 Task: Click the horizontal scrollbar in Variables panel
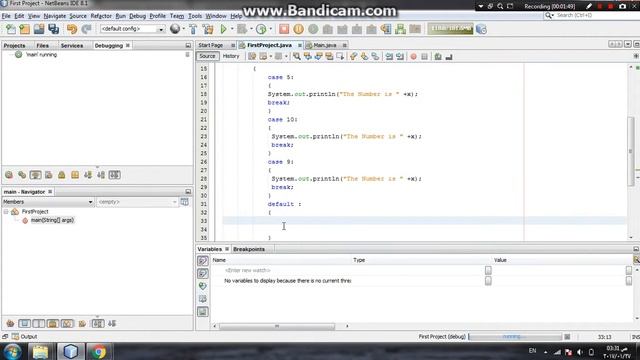[277, 326]
